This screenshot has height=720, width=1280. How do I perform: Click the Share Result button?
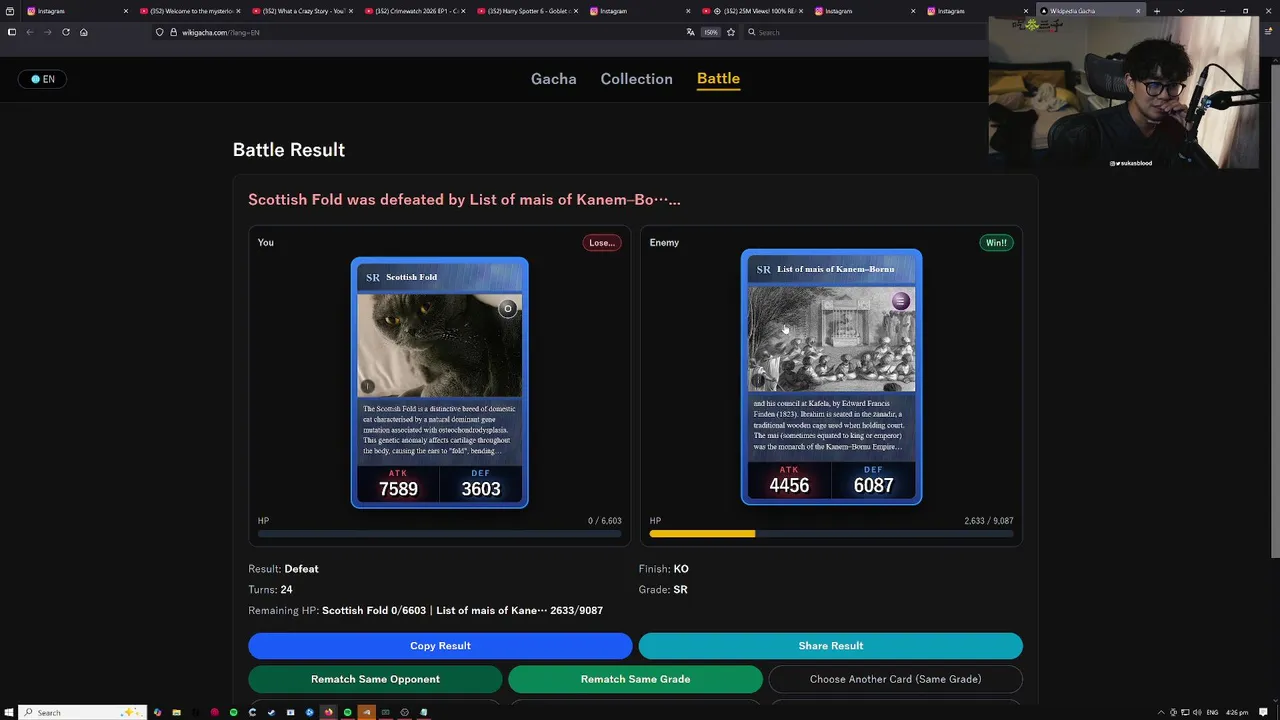830,646
